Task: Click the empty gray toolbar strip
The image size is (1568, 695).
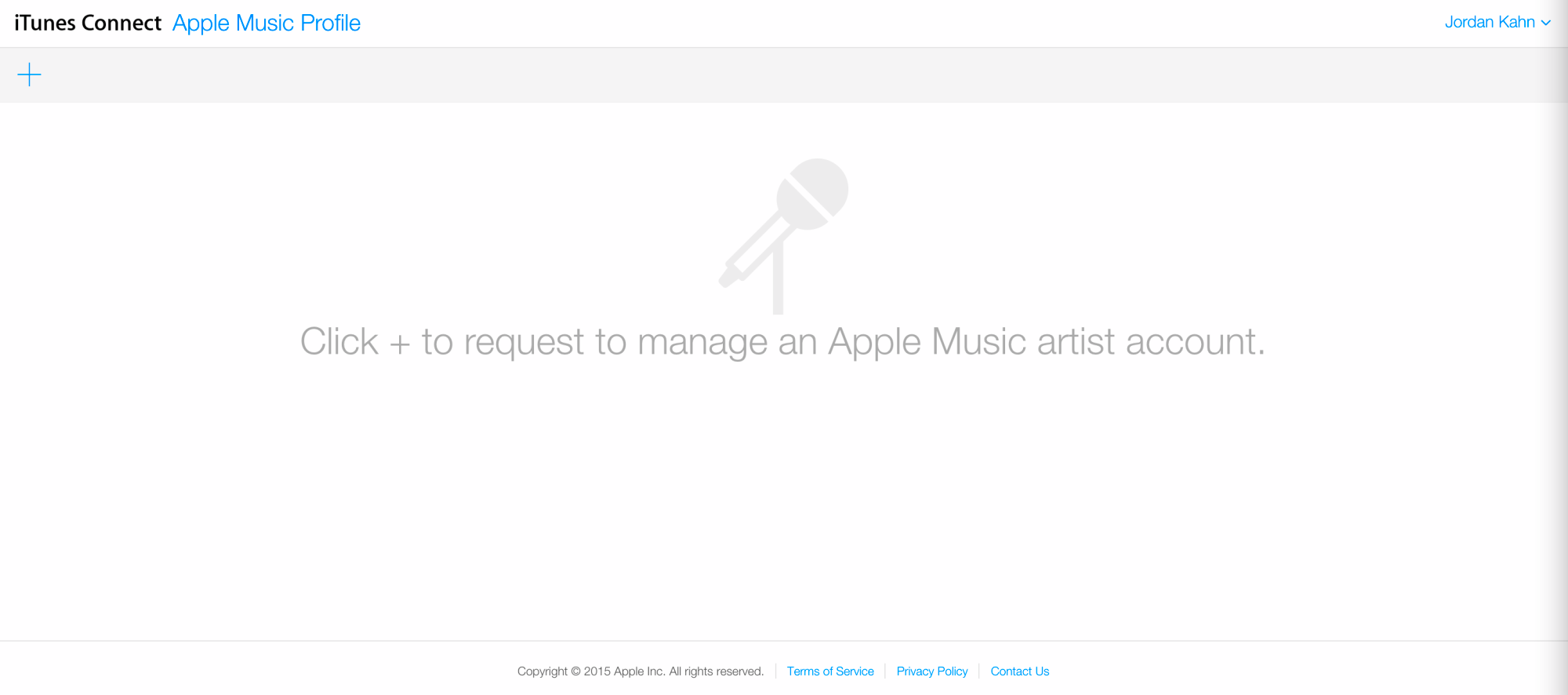Action: (784, 75)
